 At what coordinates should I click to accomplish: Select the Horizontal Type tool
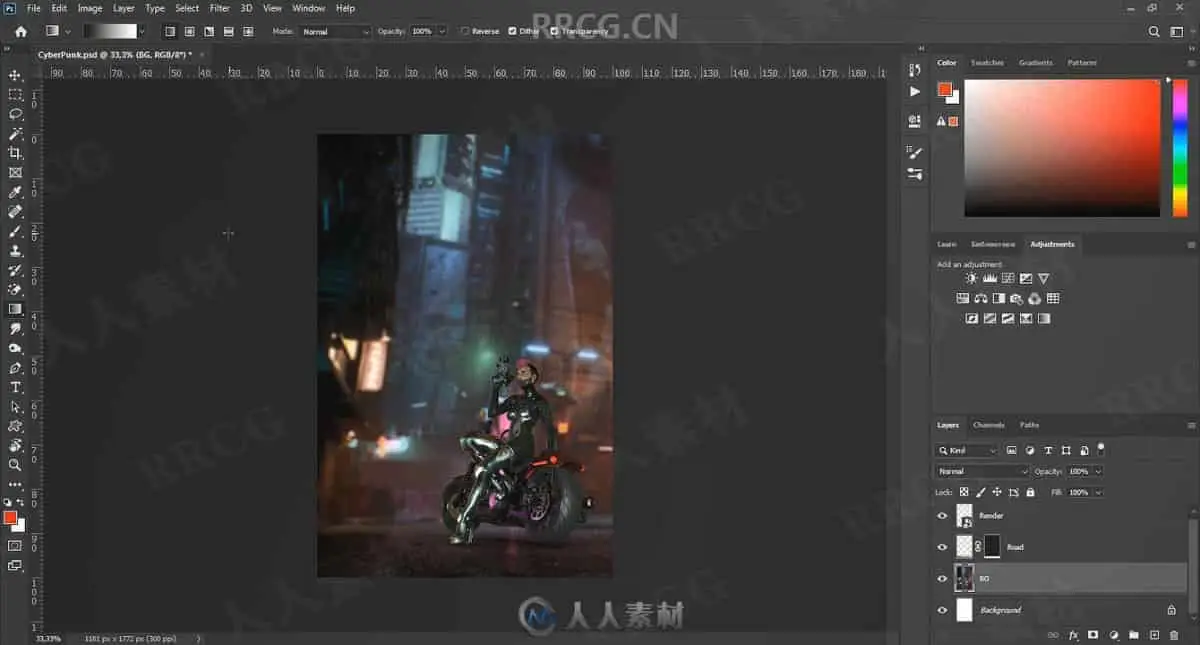click(x=15, y=387)
